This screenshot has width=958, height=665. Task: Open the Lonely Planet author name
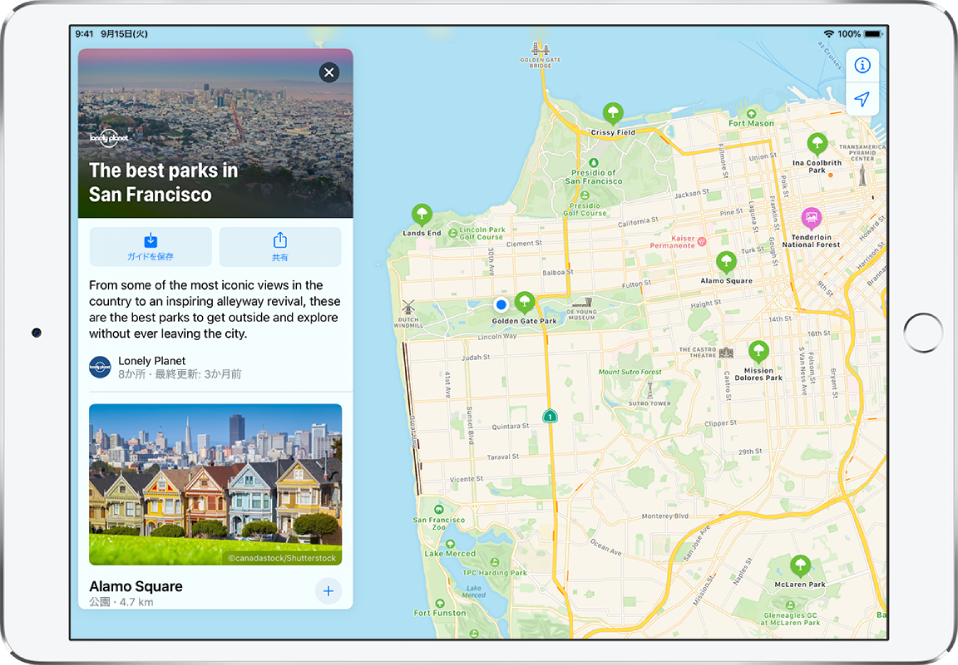(x=152, y=361)
